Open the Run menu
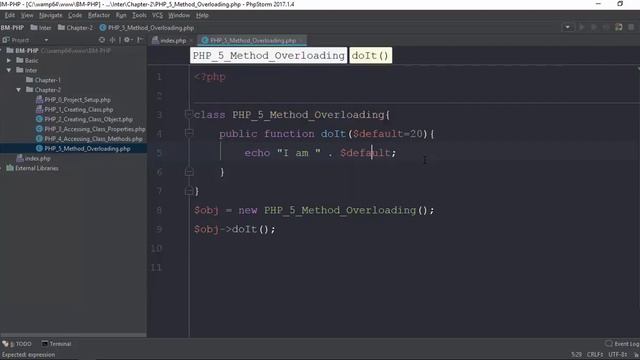Viewport: 640px width, 360px height. pos(121,15)
